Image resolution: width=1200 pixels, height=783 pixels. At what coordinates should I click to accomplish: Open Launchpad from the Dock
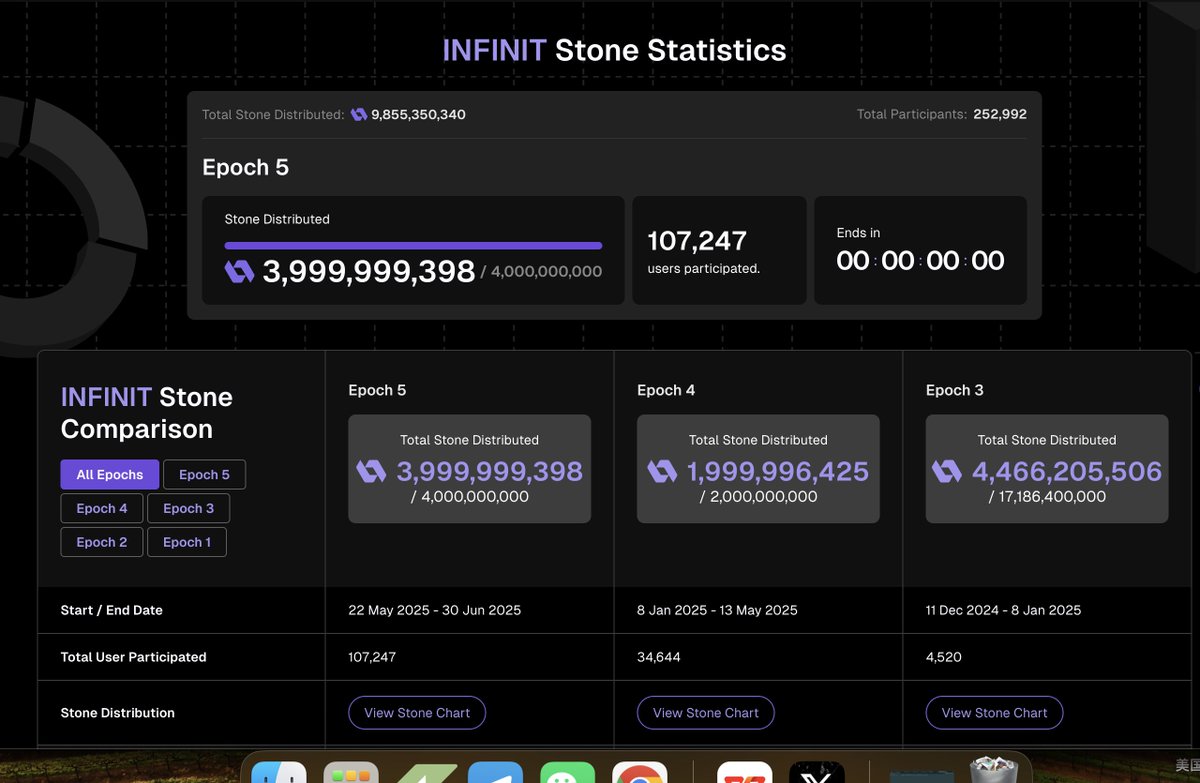pyautogui.click(x=351, y=773)
